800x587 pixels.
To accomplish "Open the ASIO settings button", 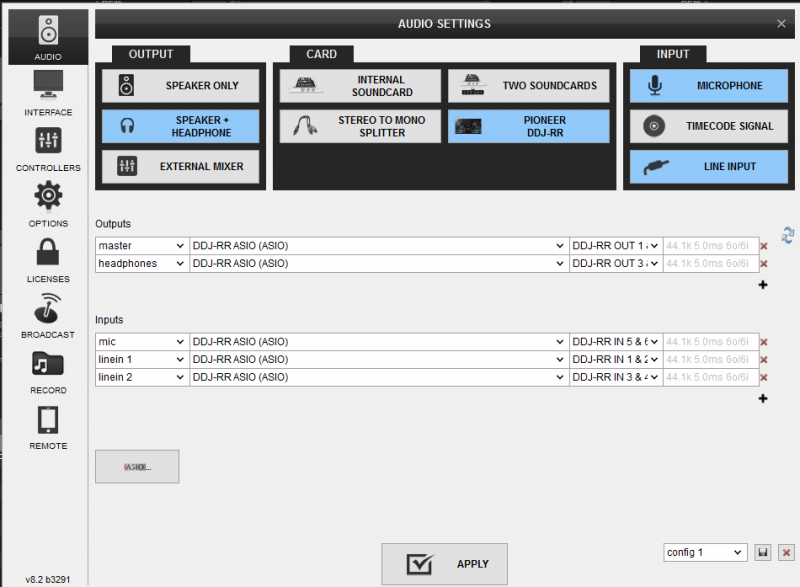I will 137,467.
